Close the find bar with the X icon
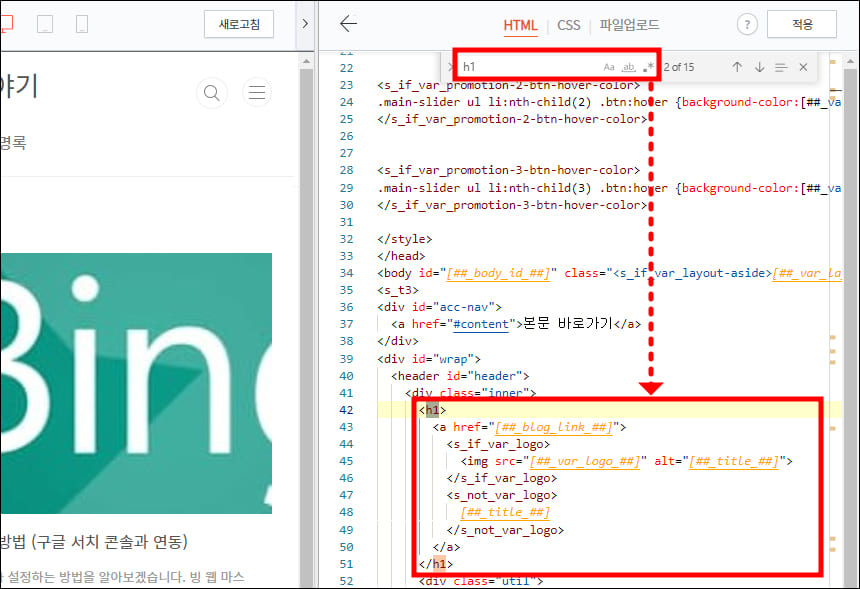 [x=804, y=66]
